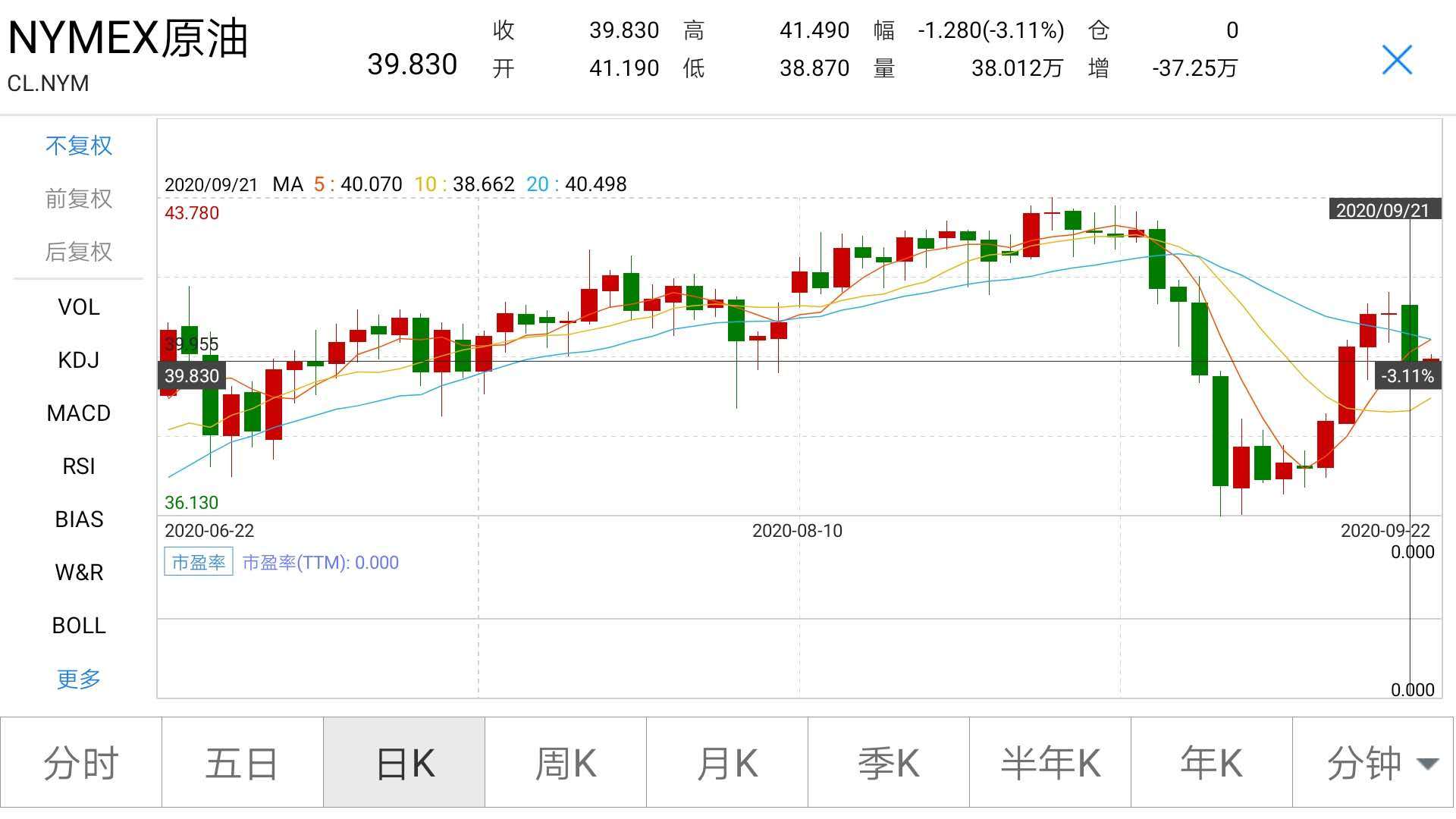Switch to the 月K tab
The height and width of the screenshot is (819, 1456).
(727, 763)
